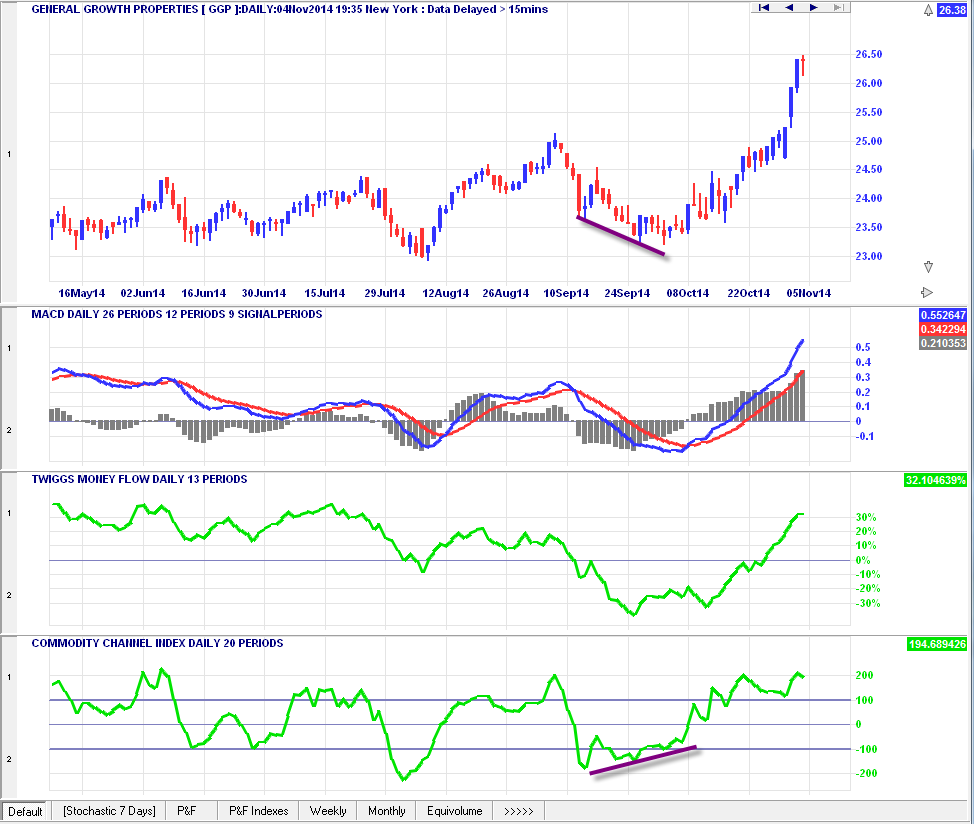The width and height of the screenshot is (974, 824).
Task: Click the purple trendline on CCI panel
Action: 643,760
